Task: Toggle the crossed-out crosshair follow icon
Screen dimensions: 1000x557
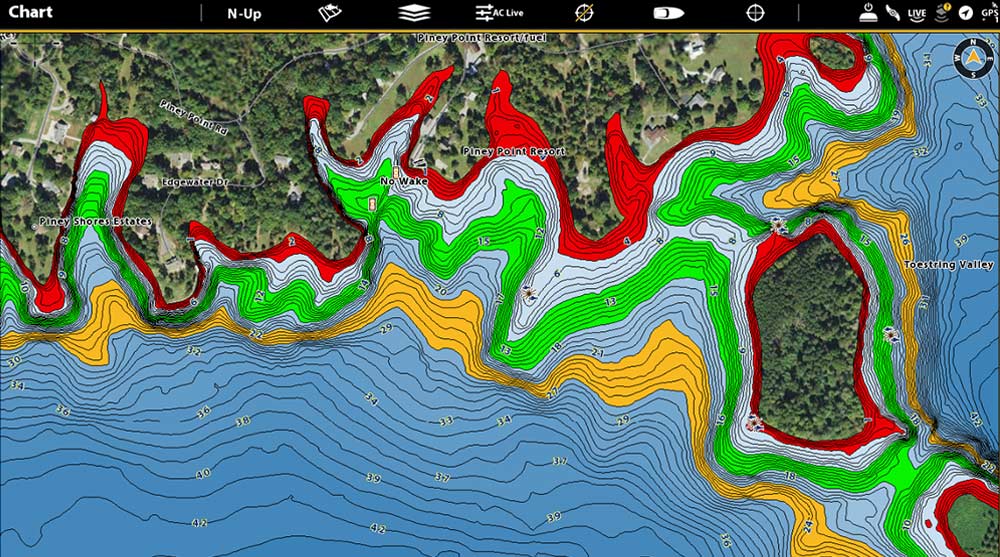Action: pyautogui.click(x=584, y=13)
